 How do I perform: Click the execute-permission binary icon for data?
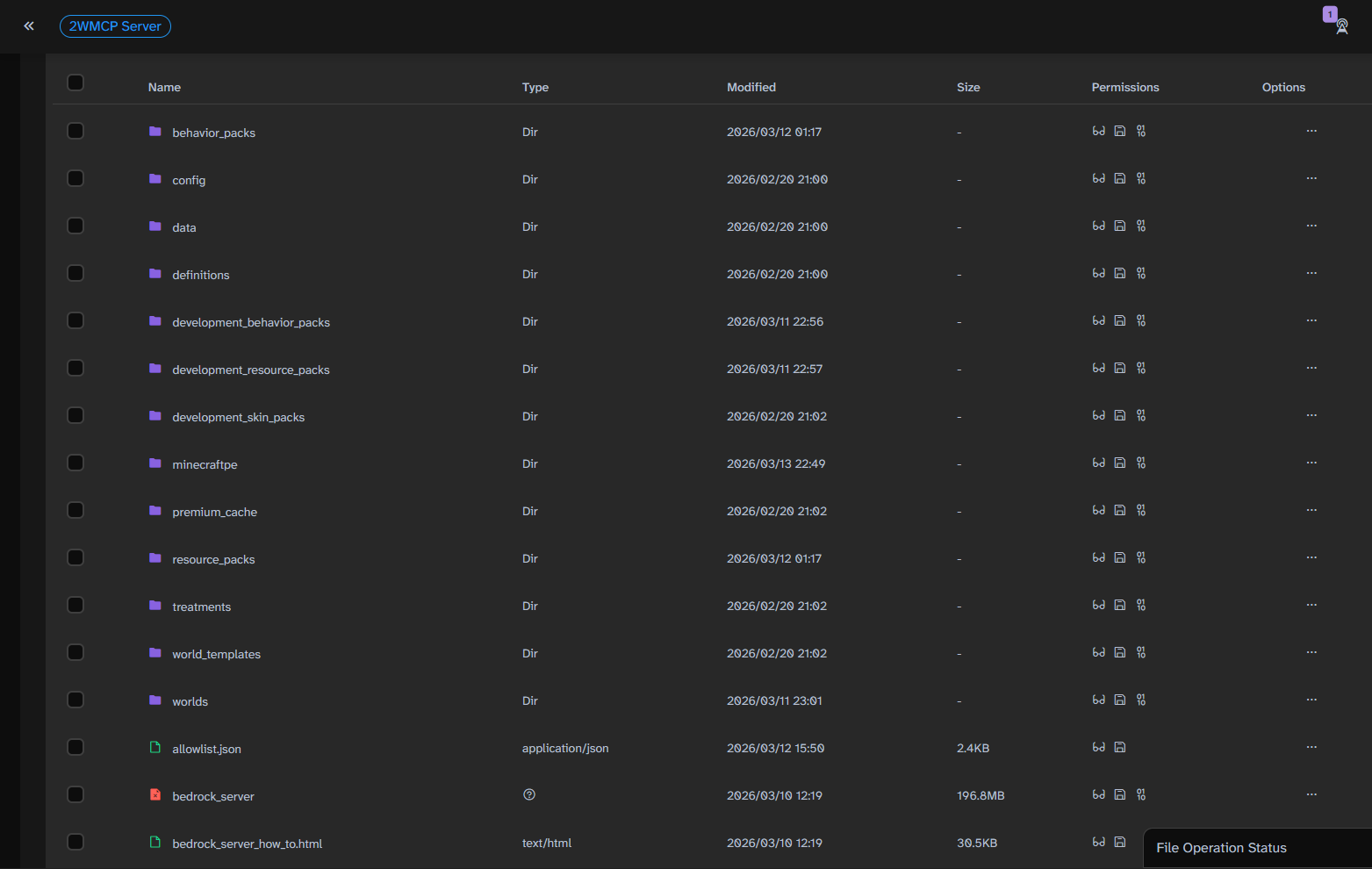pyautogui.click(x=1141, y=226)
